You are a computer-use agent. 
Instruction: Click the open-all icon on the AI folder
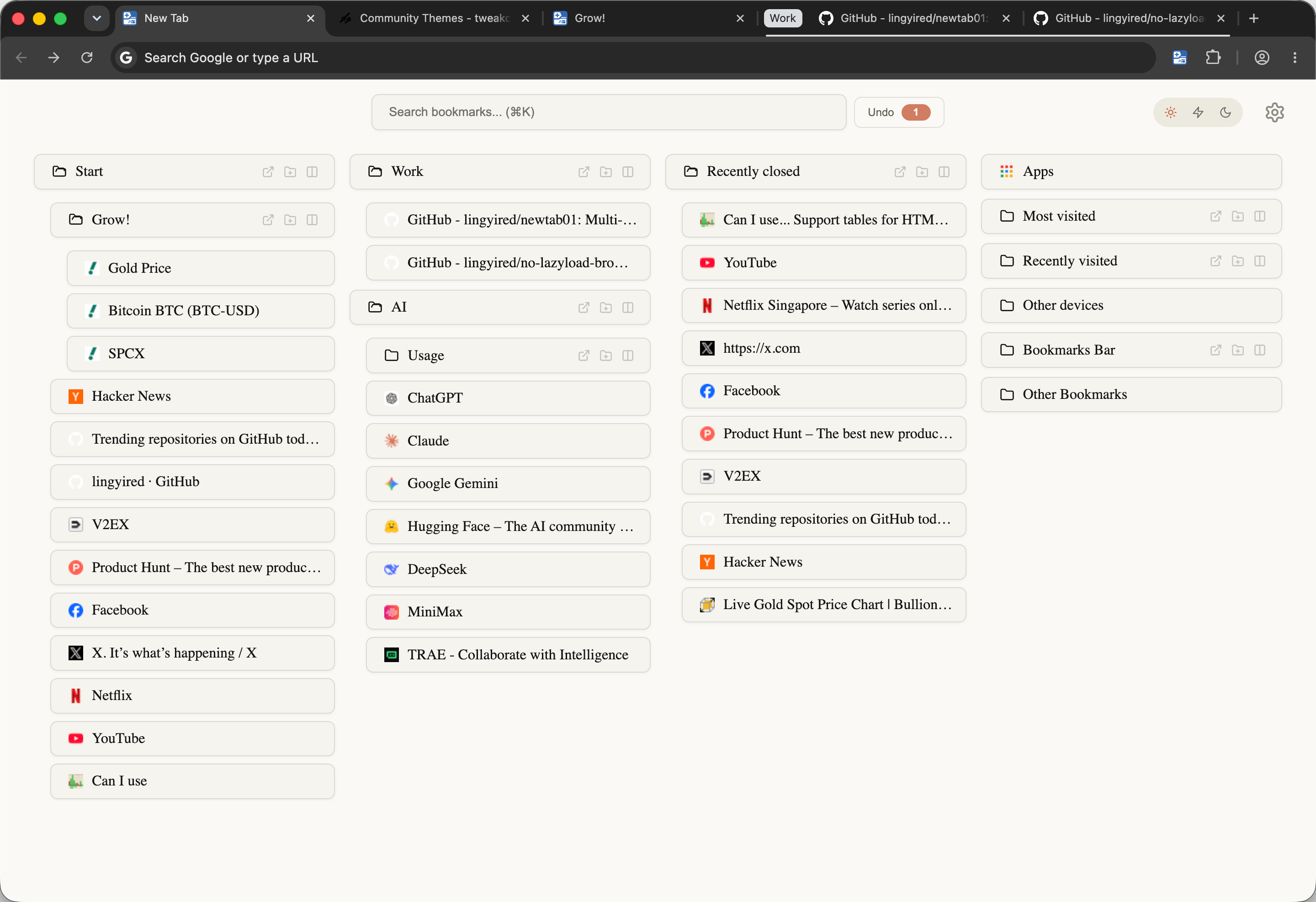tap(584, 308)
